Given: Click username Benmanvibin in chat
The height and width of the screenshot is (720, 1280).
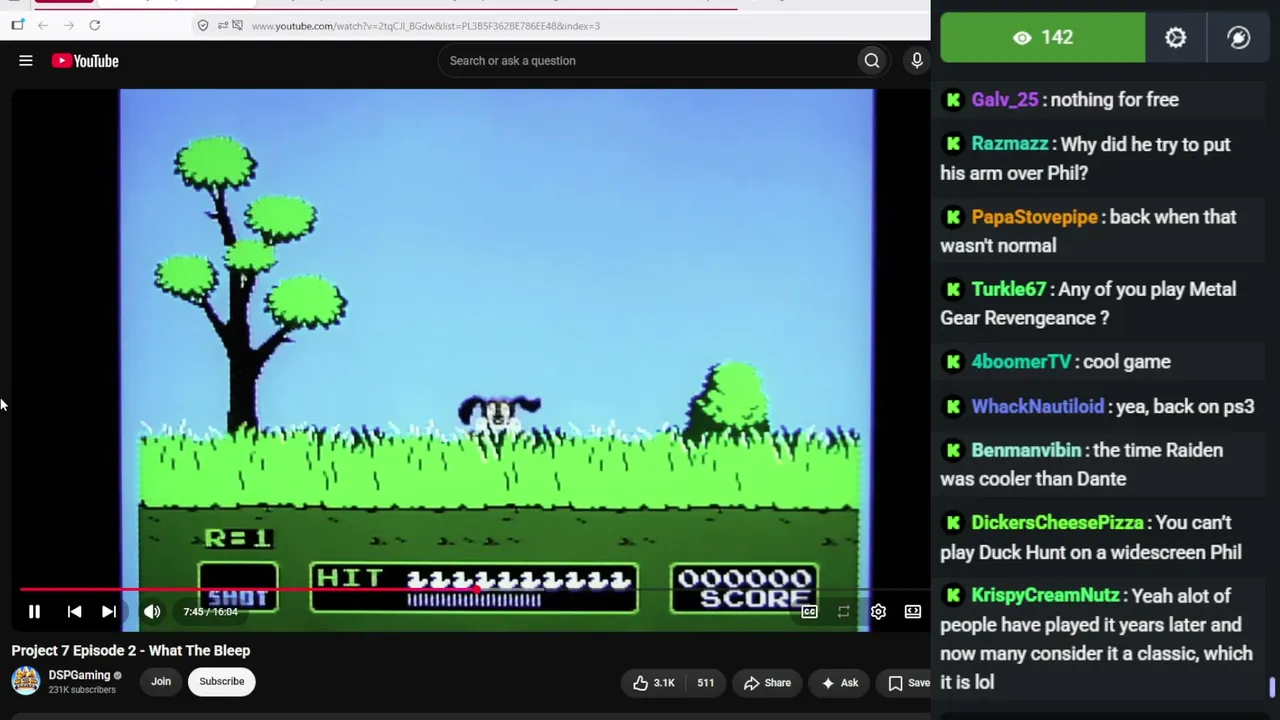Looking at the screenshot, I should [x=1026, y=450].
